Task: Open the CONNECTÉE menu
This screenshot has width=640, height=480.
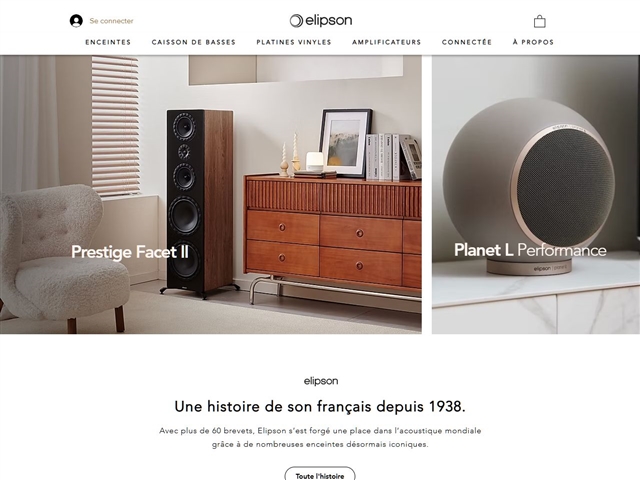Action: tap(467, 42)
